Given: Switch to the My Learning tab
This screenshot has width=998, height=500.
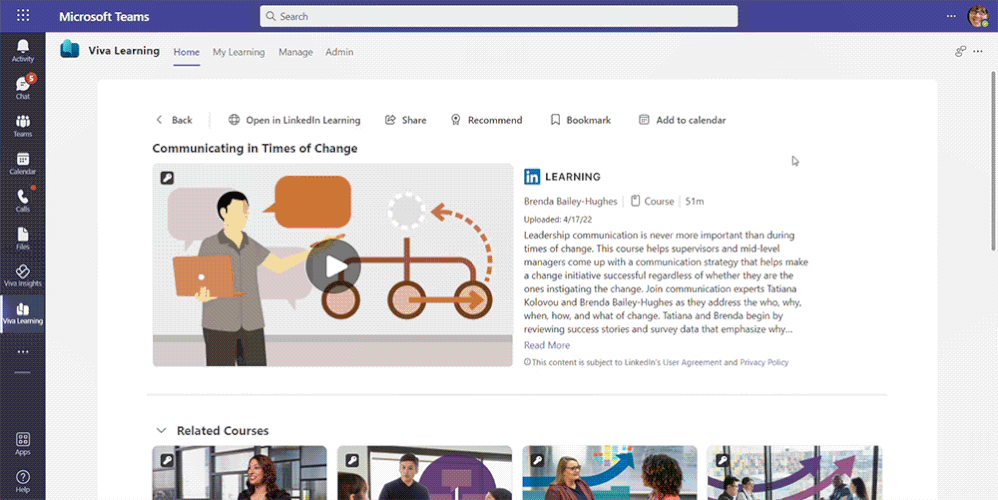Looking at the screenshot, I should pos(239,52).
